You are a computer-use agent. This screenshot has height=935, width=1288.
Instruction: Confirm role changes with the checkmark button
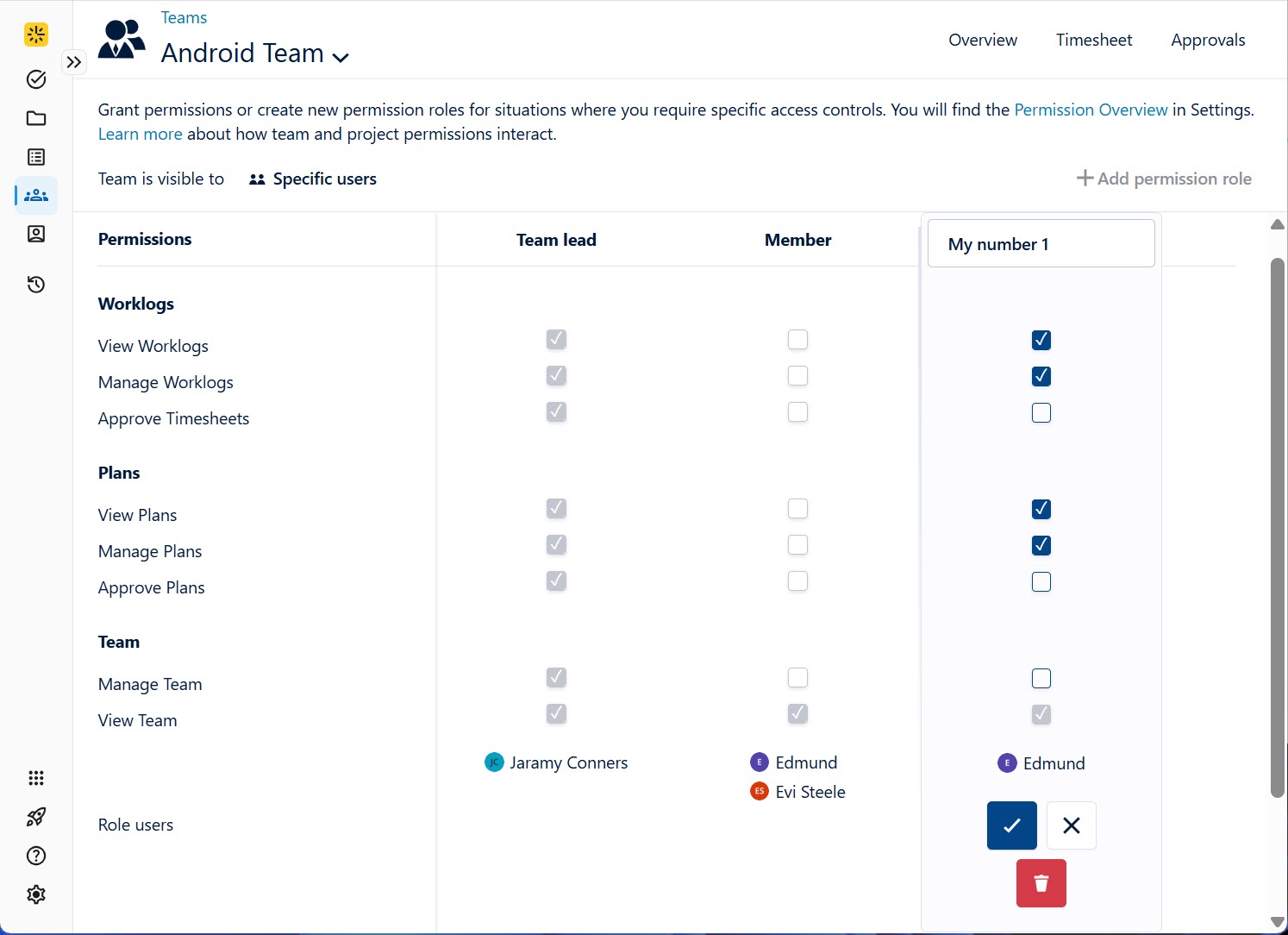(1011, 825)
